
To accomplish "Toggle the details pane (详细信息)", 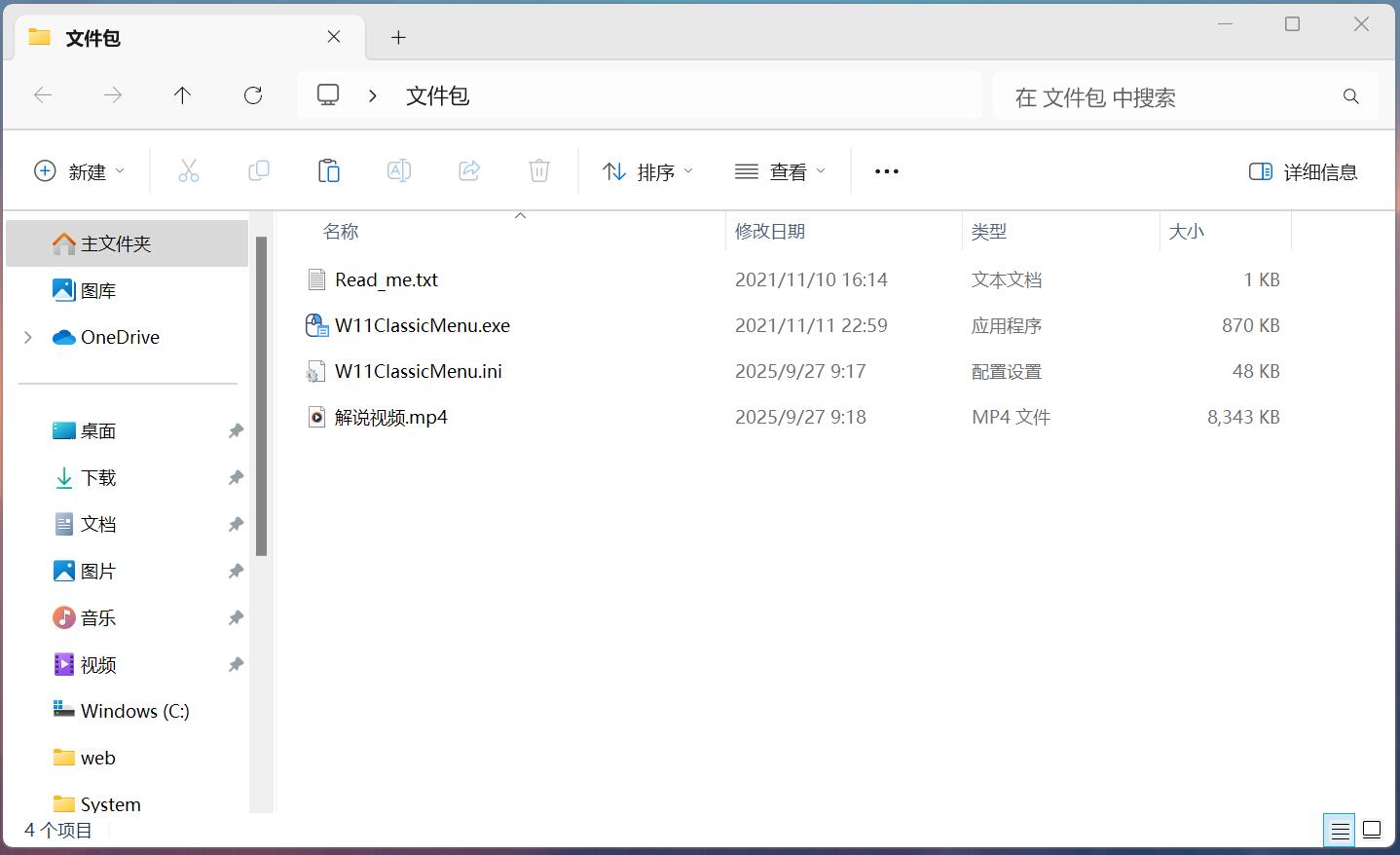I will pos(1303,171).
